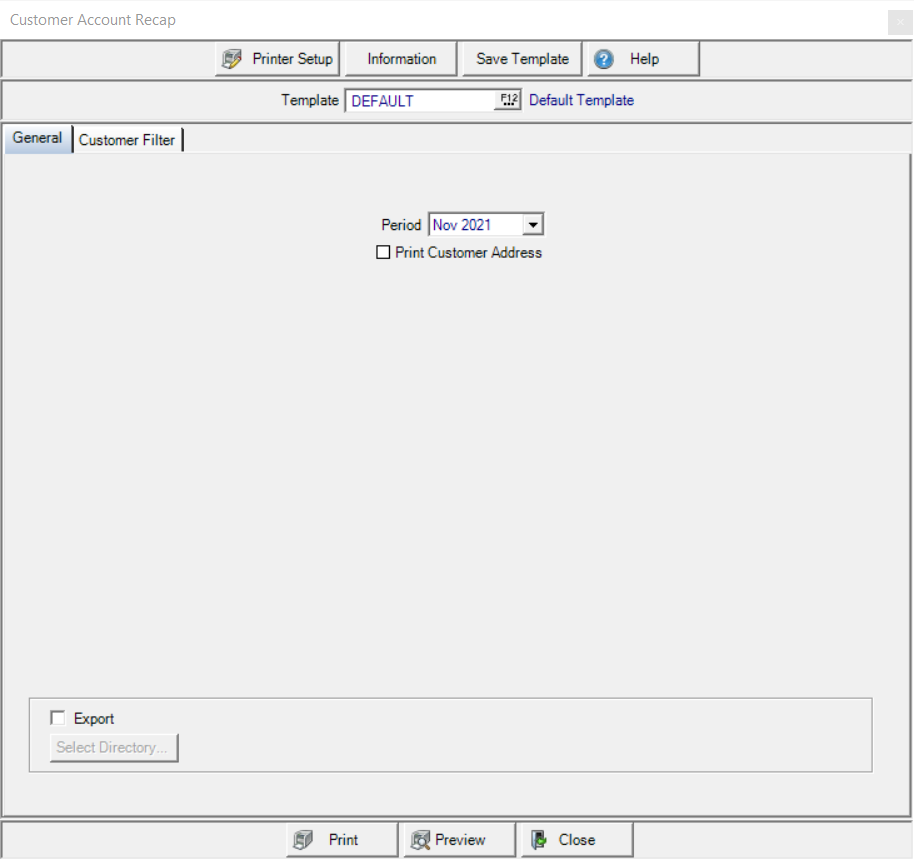Click the Select Directory button
Image resolution: width=914 pixels, height=860 pixels.
pyautogui.click(x=114, y=747)
